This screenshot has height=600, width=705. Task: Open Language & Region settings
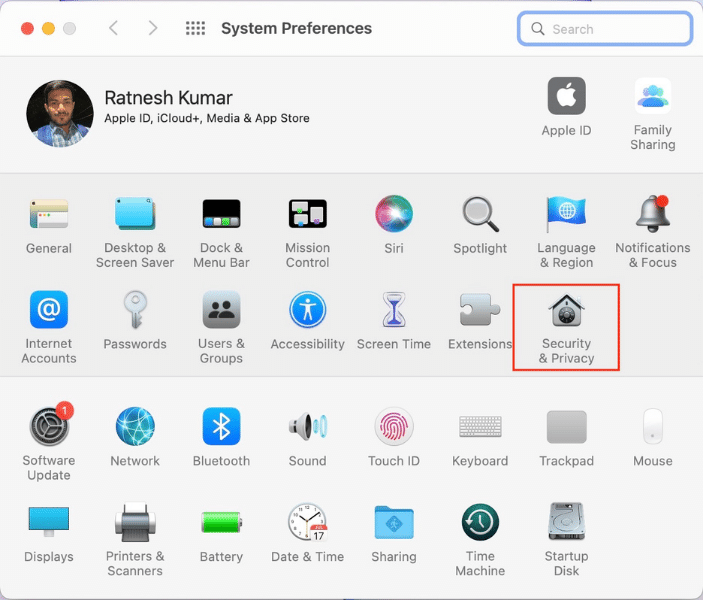coord(566,214)
